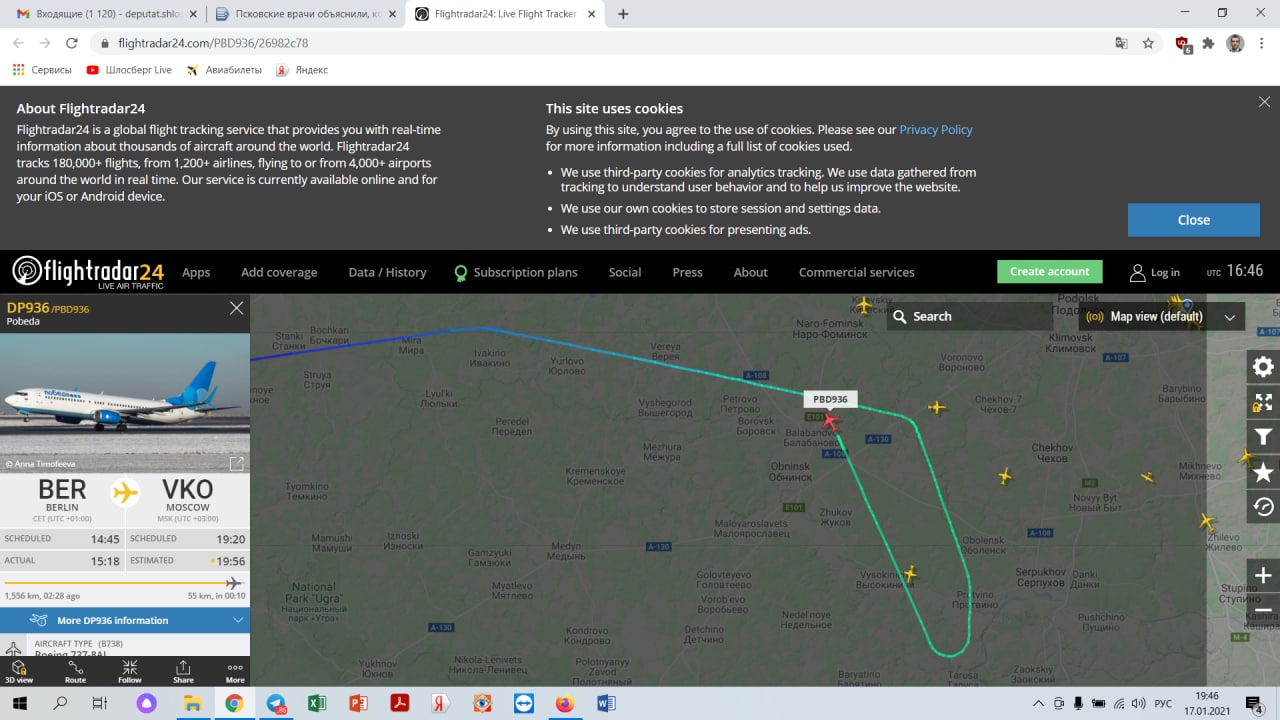Open Chrome three-dot menu

click(1262, 43)
